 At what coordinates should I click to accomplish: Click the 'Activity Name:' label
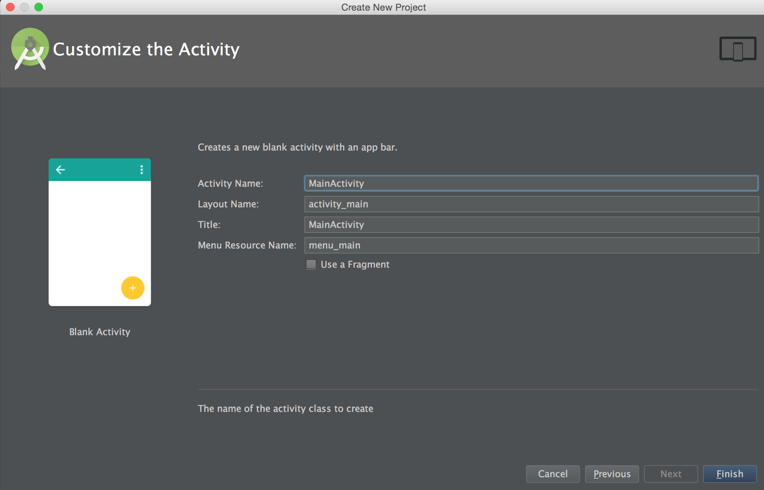click(x=230, y=184)
